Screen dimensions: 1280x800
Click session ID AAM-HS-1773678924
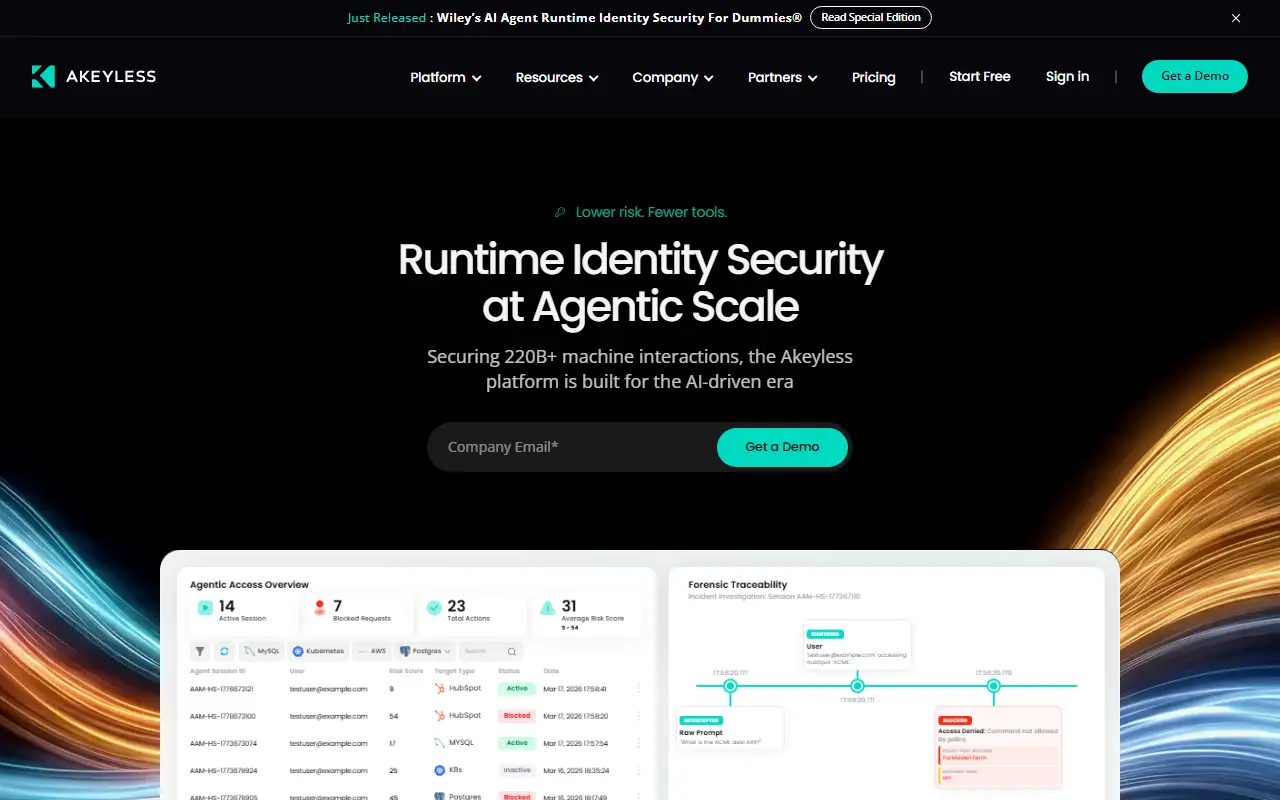(x=223, y=770)
